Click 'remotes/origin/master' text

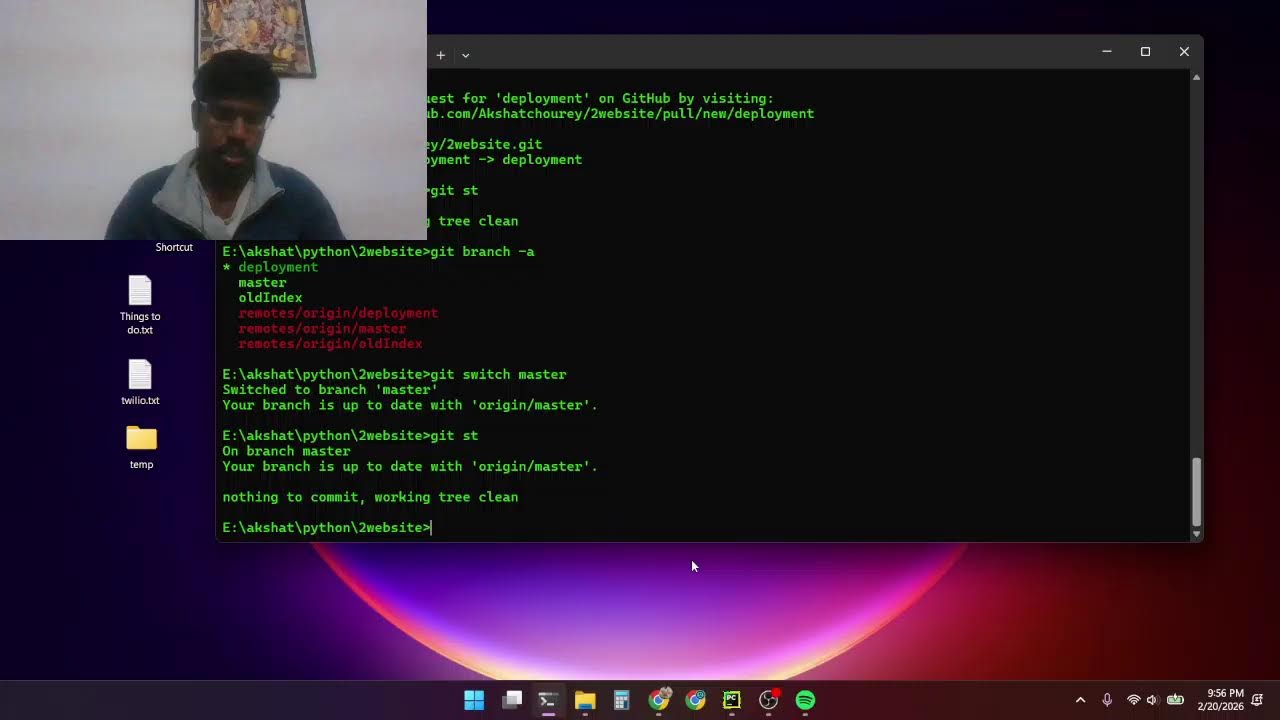pyautogui.click(x=322, y=328)
